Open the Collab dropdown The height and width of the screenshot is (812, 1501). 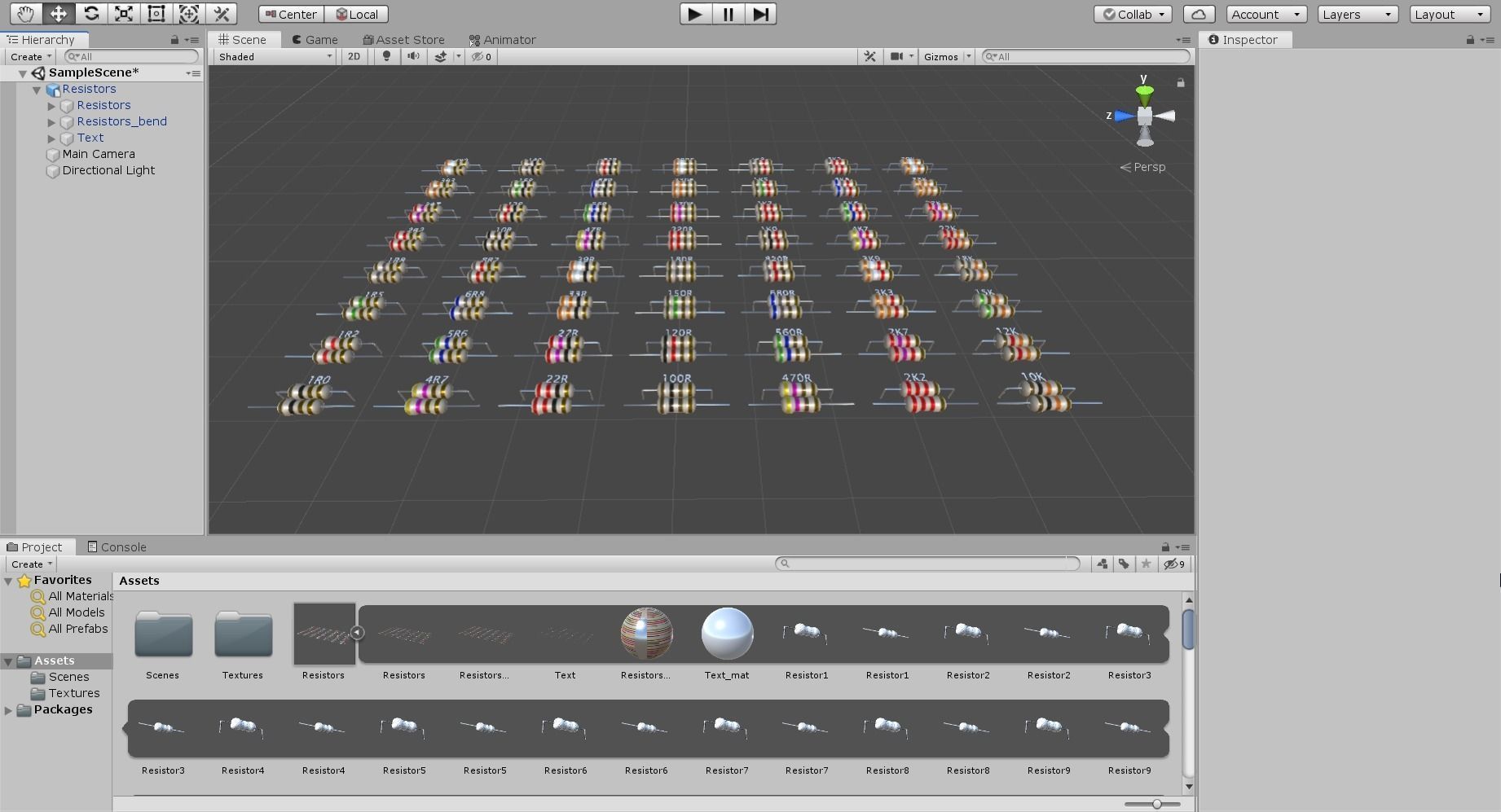coord(1133,14)
